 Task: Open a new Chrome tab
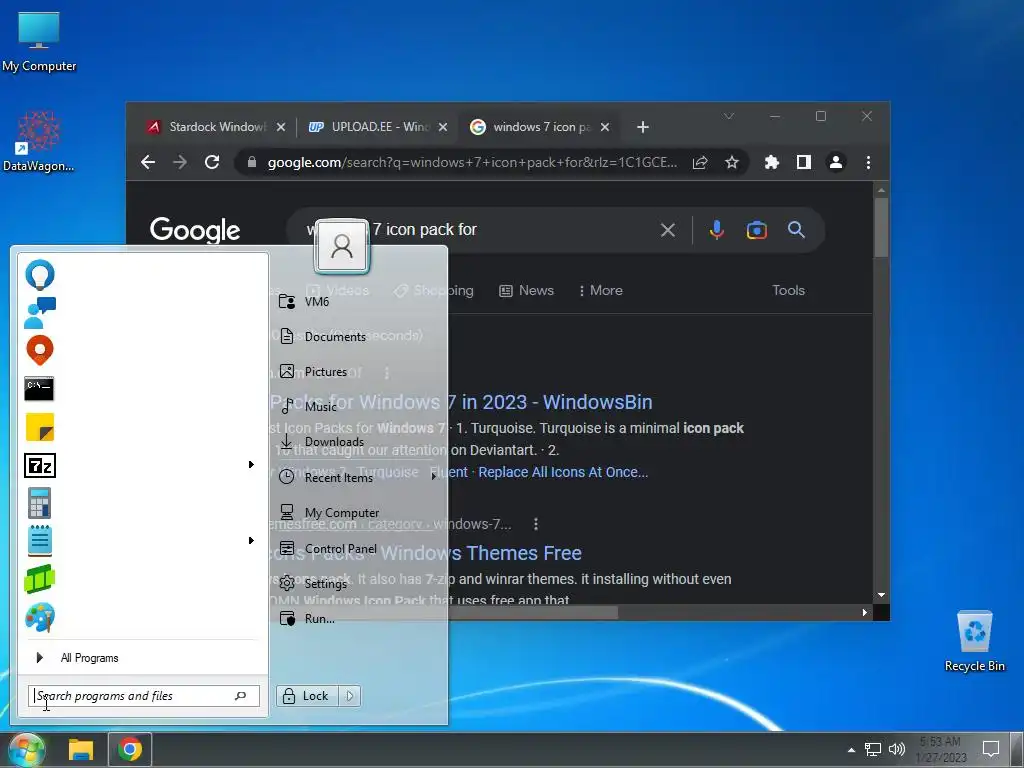coord(643,127)
